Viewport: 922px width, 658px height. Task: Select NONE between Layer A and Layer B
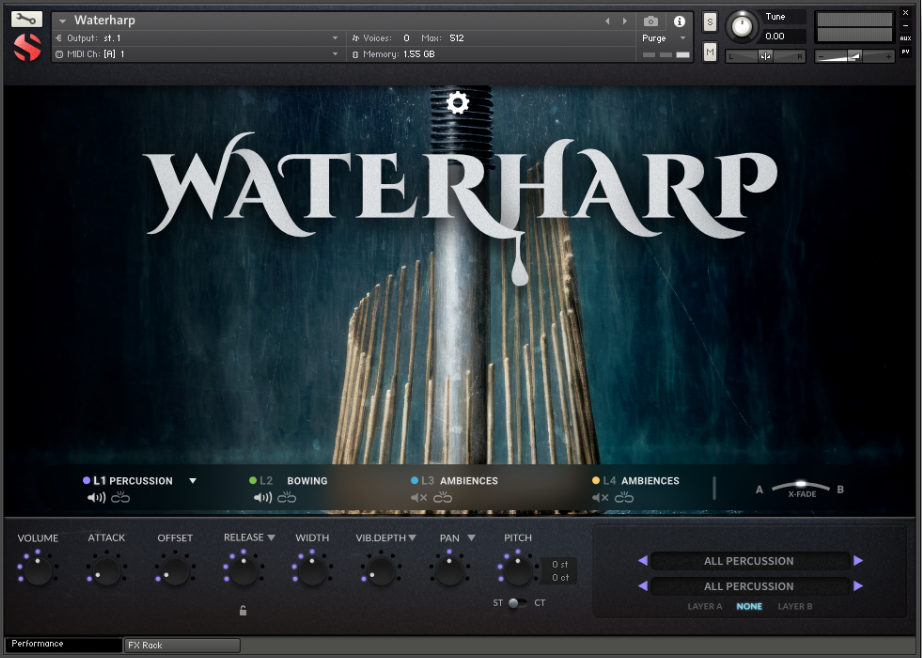750,606
